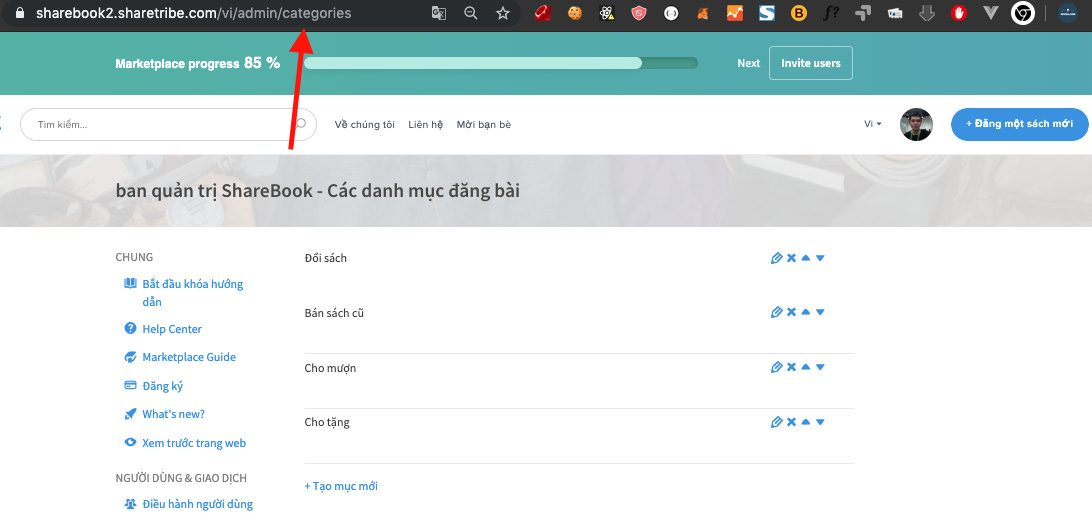
Task: Delete the Cho mượn category
Action: tap(791, 367)
